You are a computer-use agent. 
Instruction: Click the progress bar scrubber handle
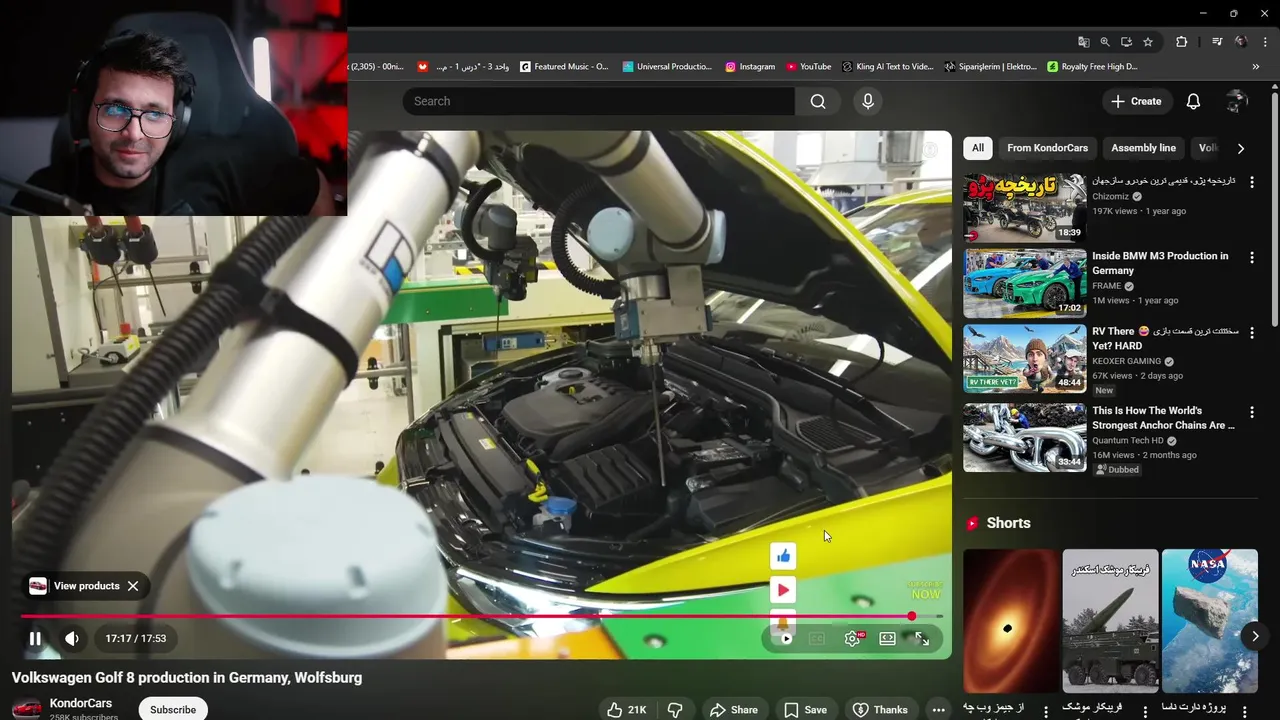[x=912, y=616]
